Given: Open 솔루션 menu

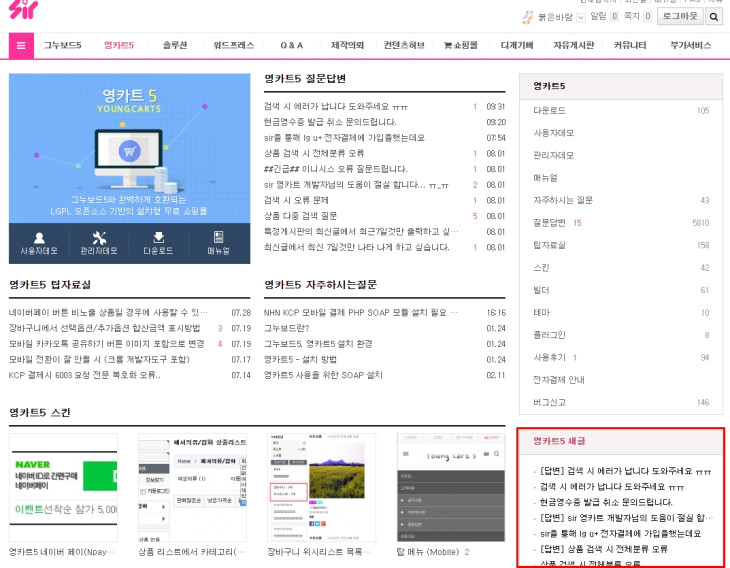Looking at the screenshot, I should click(x=175, y=45).
